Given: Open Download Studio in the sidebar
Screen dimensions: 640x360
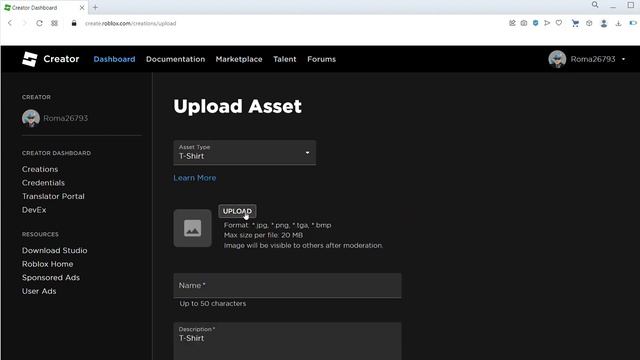Looking at the screenshot, I should [x=55, y=251].
